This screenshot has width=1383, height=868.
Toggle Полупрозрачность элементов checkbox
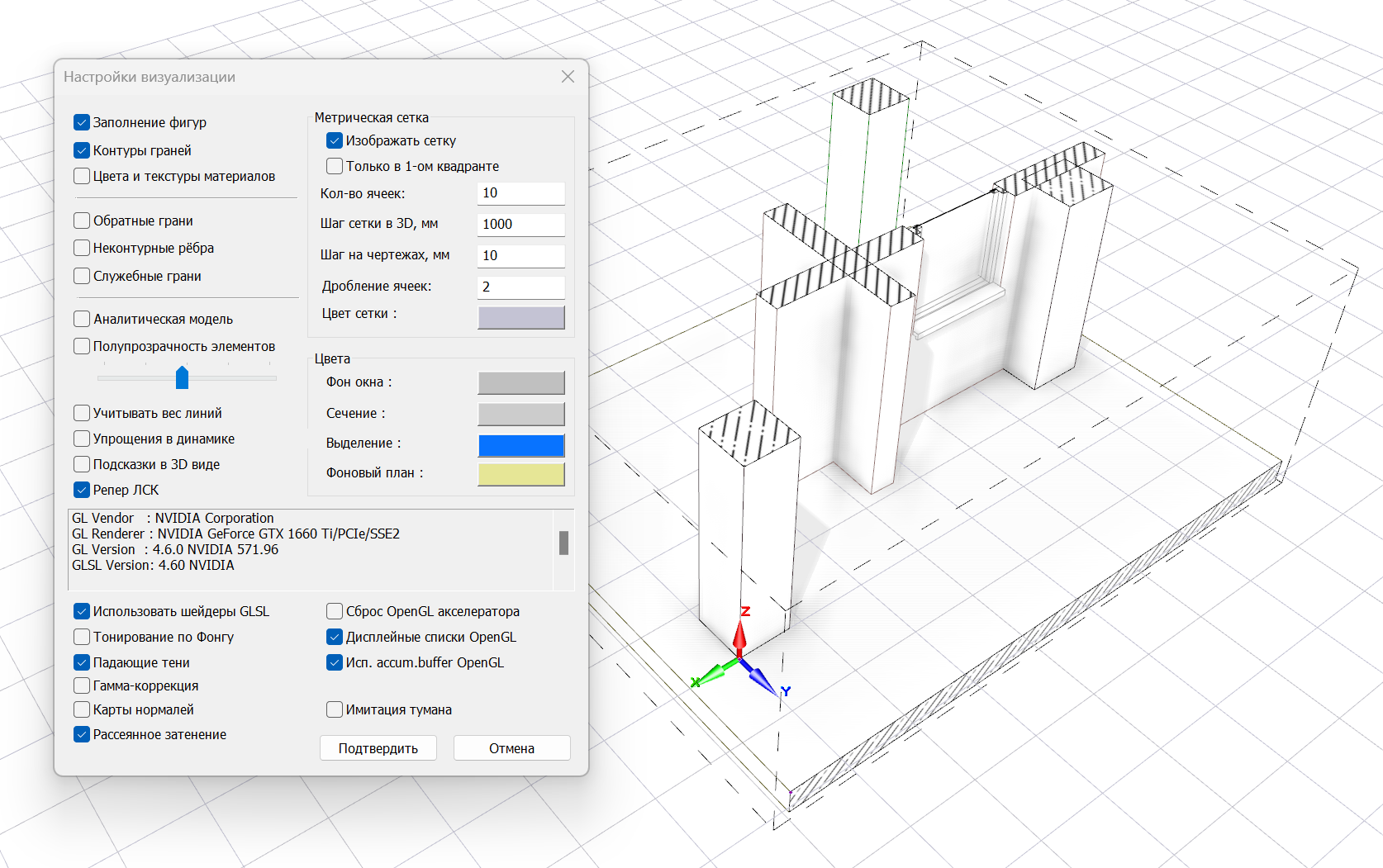click(x=82, y=346)
